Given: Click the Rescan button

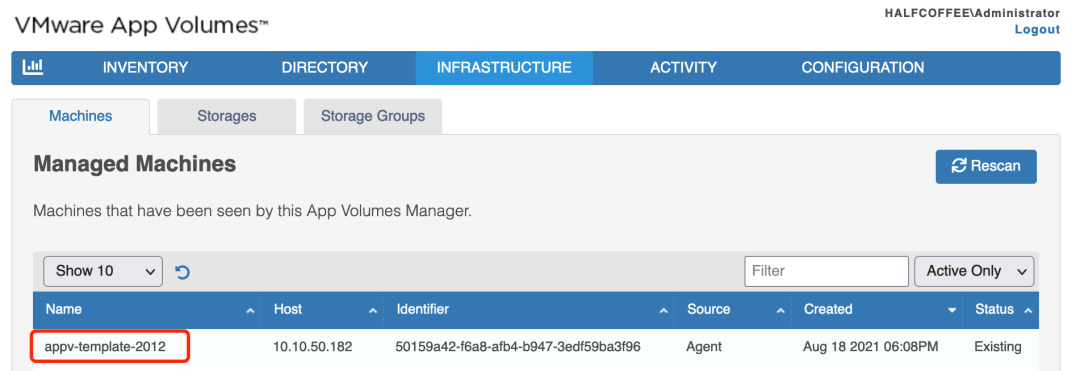Looking at the screenshot, I should 986,167.
